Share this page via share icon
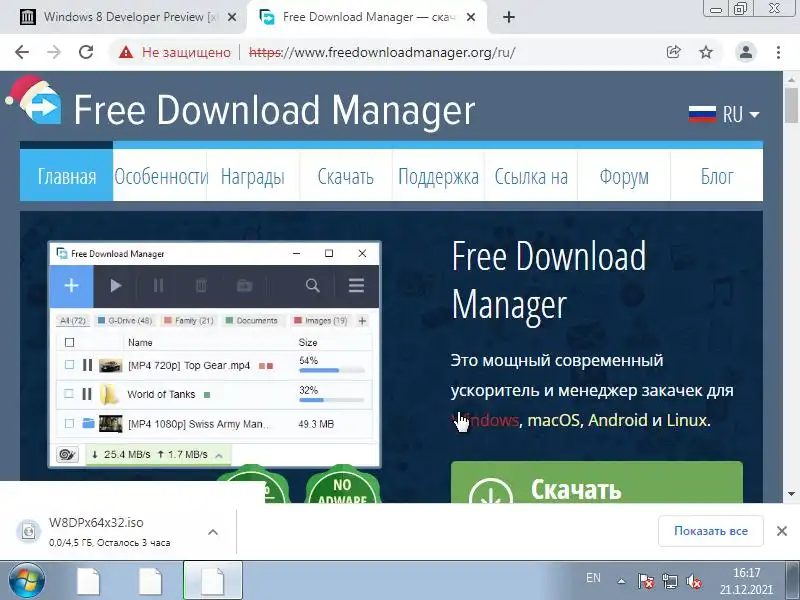This screenshot has width=800, height=600. 673,52
